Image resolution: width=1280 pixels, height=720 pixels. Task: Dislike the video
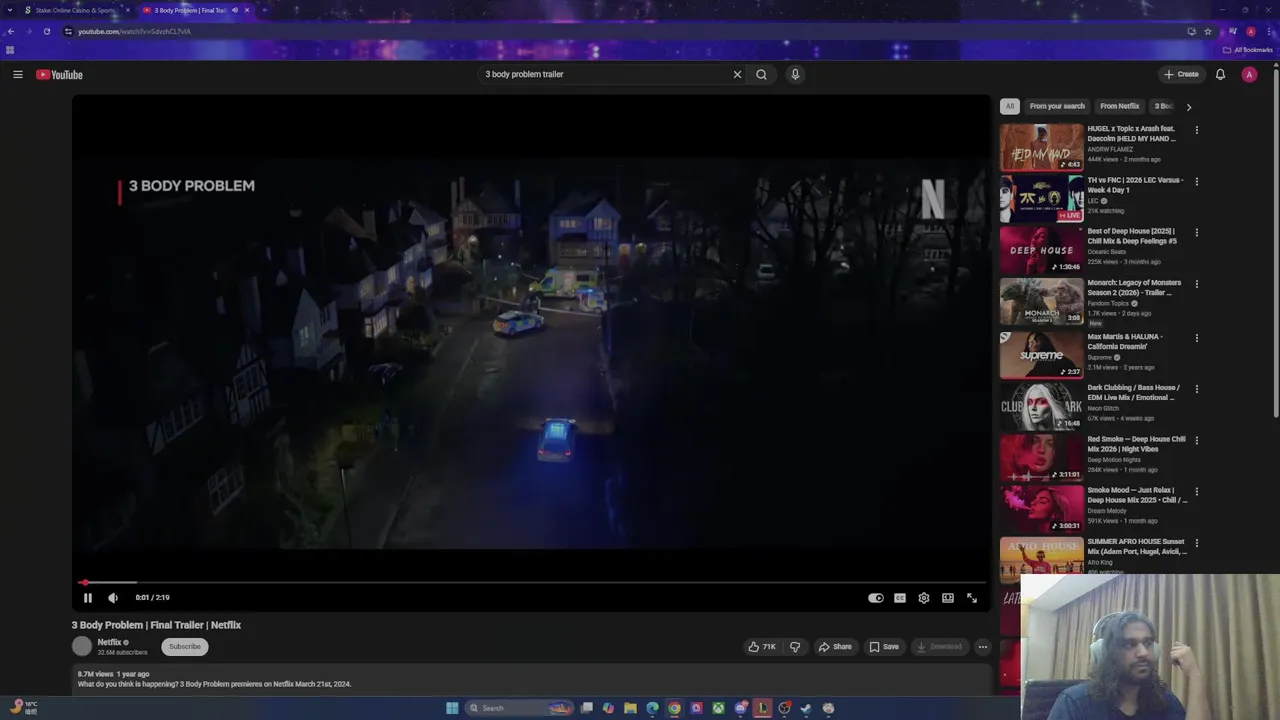(x=795, y=647)
